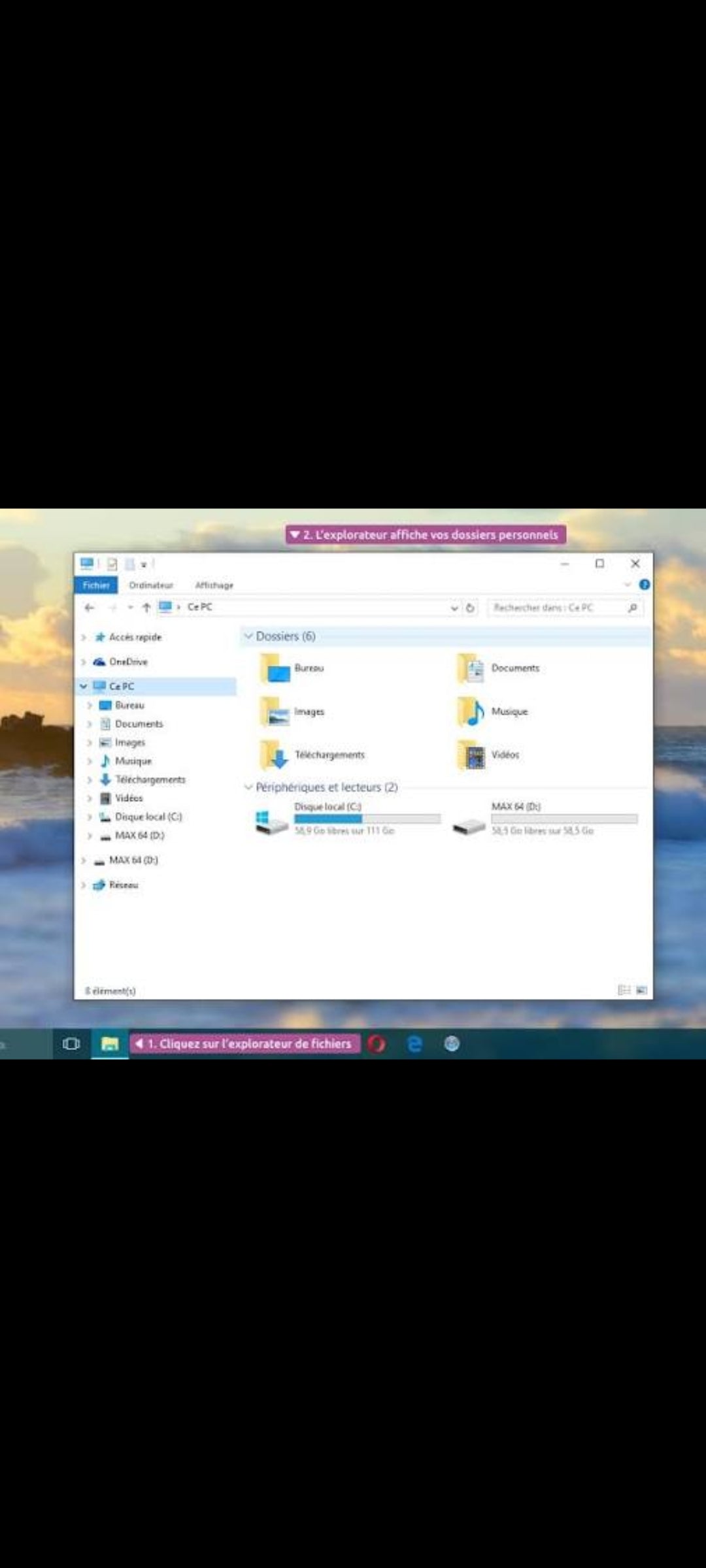Select Téléchargements in the navigation tree

[x=150, y=779]
